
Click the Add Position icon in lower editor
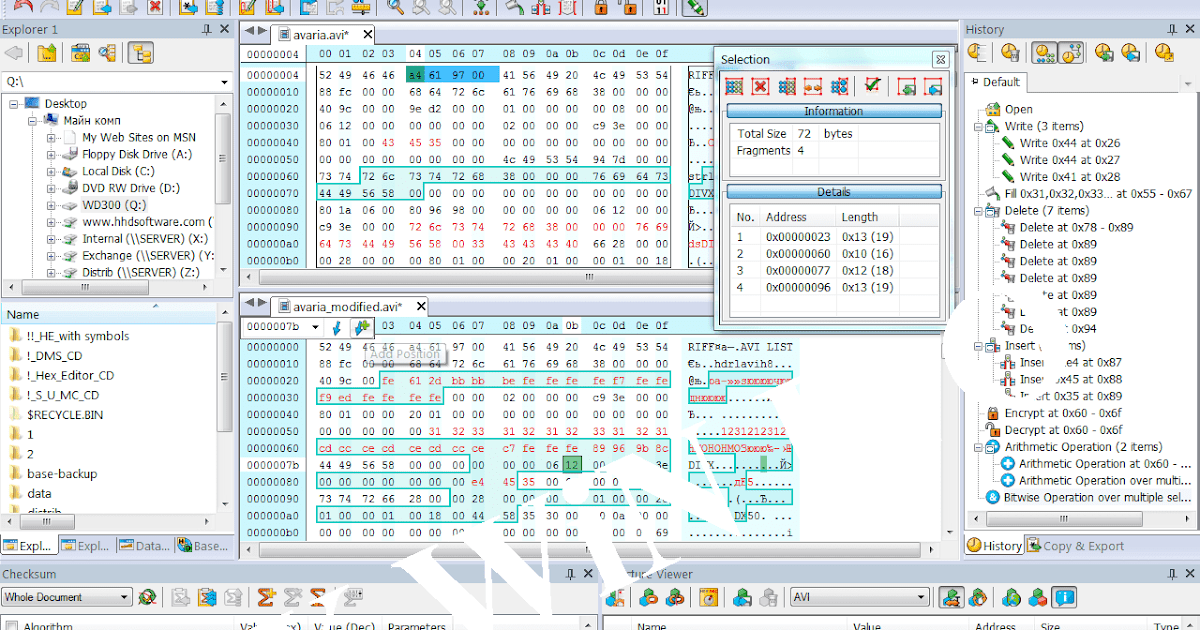tap(362, 326)
